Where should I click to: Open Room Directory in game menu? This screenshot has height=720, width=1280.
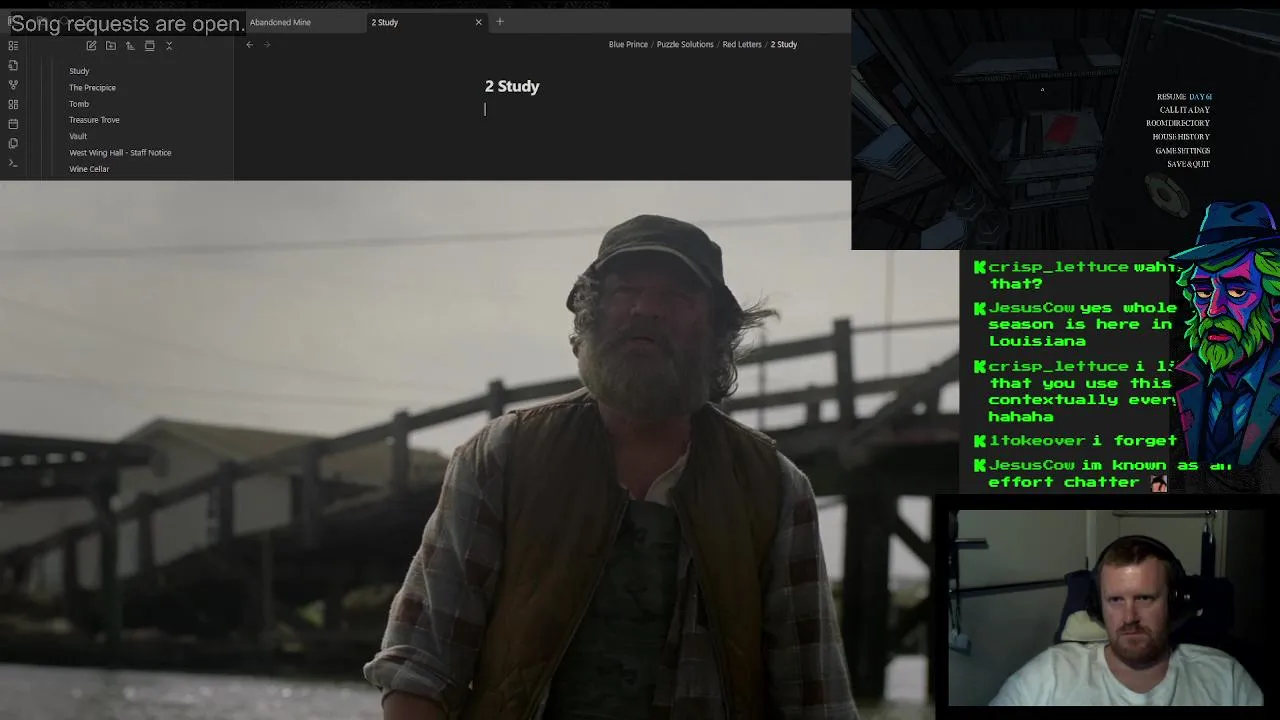click(x=1178, y=123)
